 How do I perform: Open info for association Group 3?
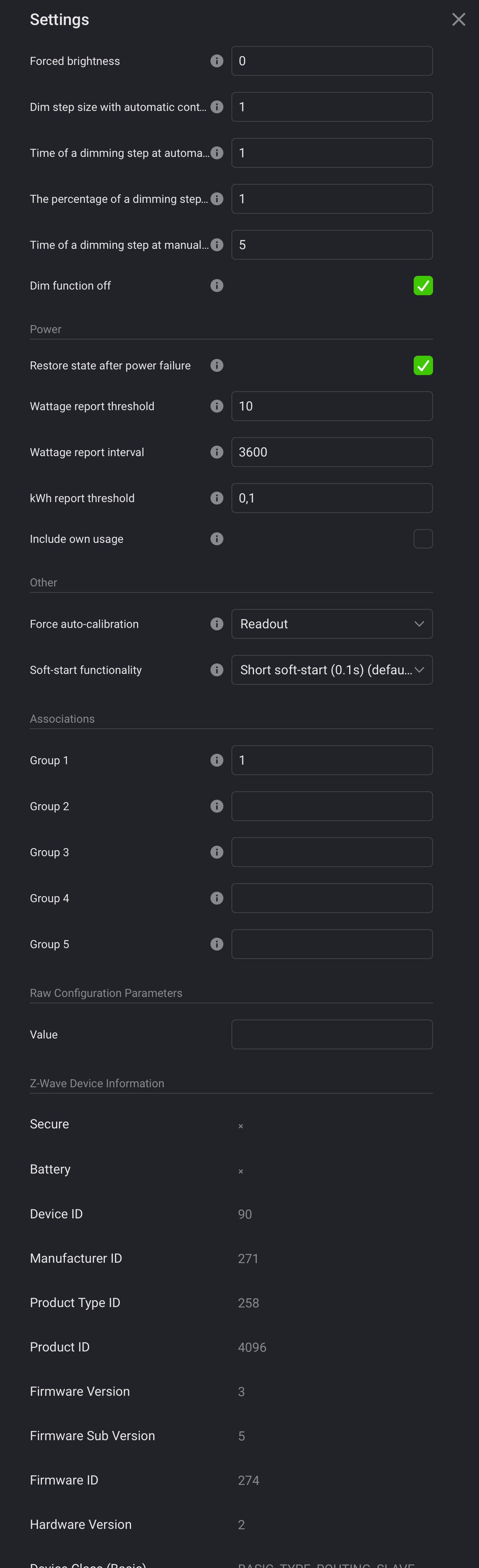pos(217,852)
